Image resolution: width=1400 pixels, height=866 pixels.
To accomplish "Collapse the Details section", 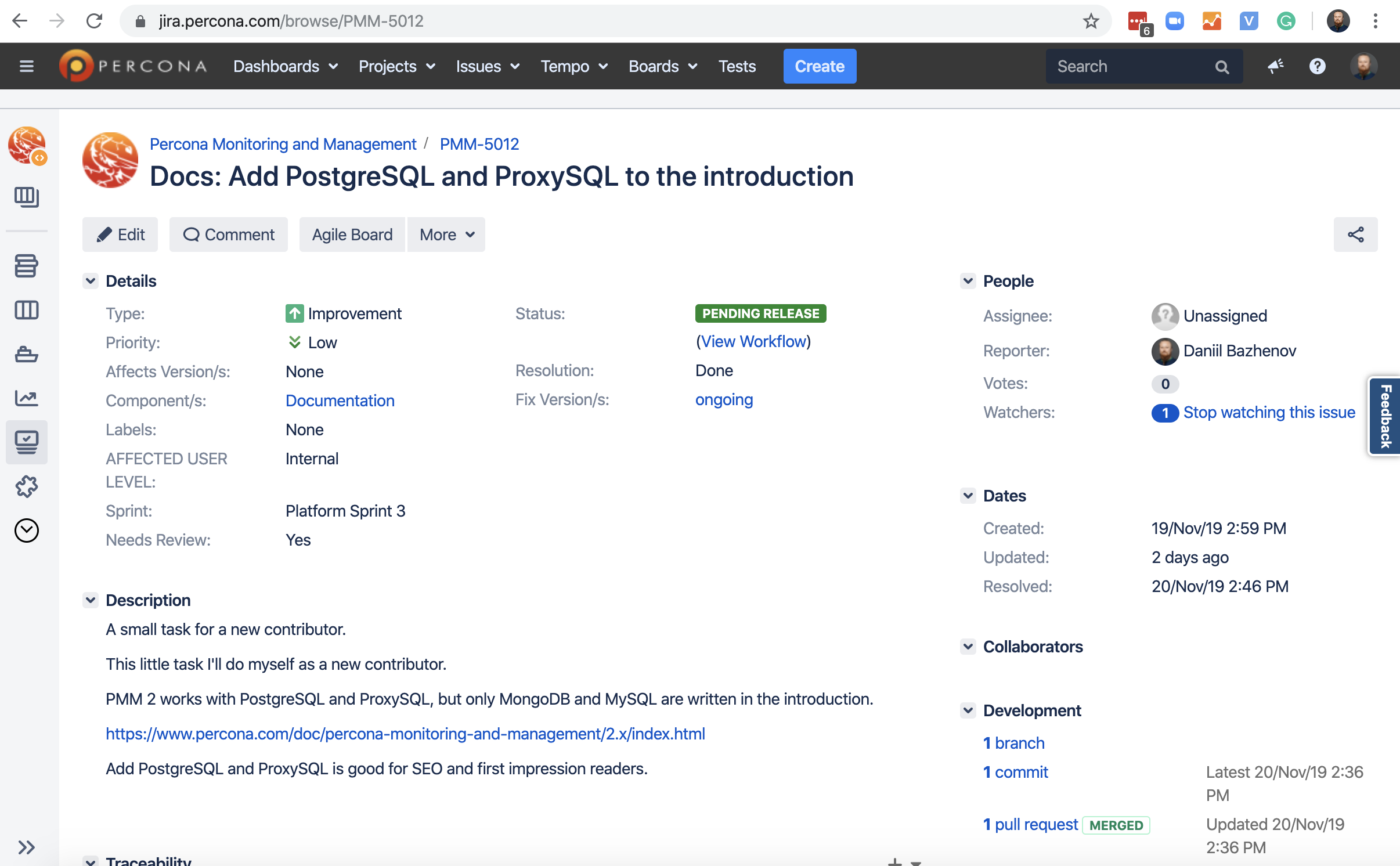I will tap(91, 281).
